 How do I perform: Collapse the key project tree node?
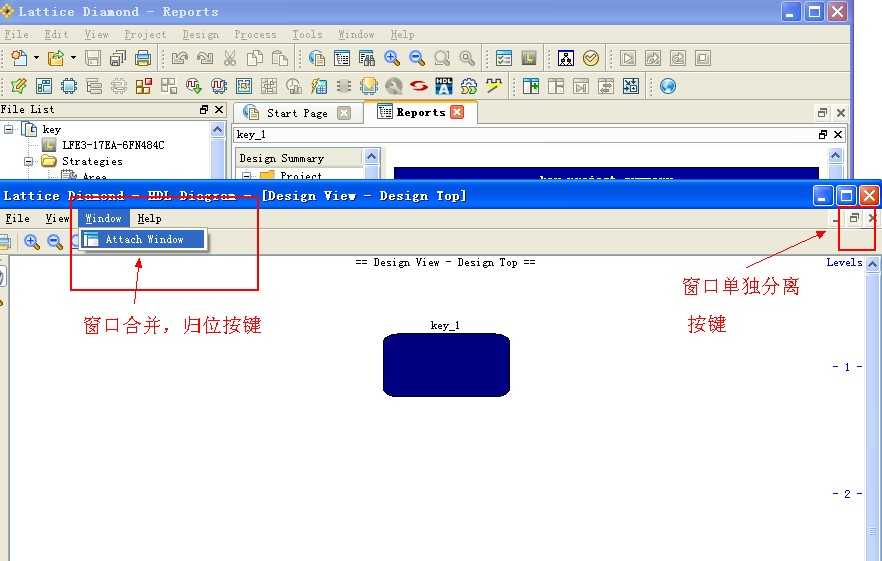click(x=8, y=129)
